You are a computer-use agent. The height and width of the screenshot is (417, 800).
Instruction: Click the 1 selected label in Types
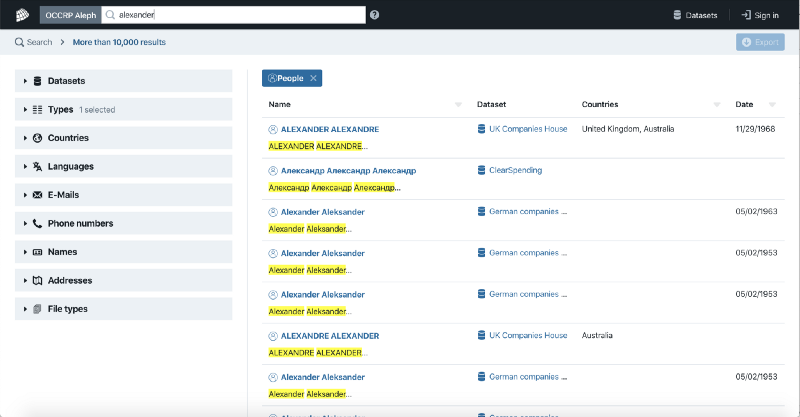(97, 110)
